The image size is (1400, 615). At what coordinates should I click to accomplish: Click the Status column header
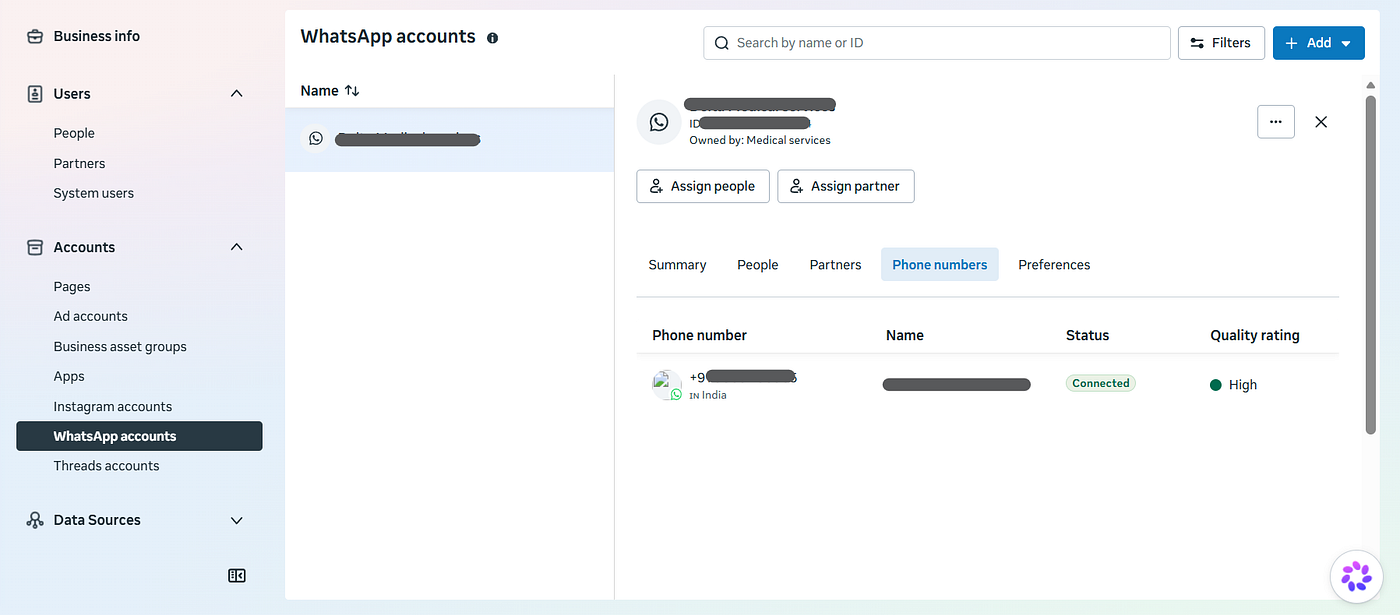point(1087,335)
